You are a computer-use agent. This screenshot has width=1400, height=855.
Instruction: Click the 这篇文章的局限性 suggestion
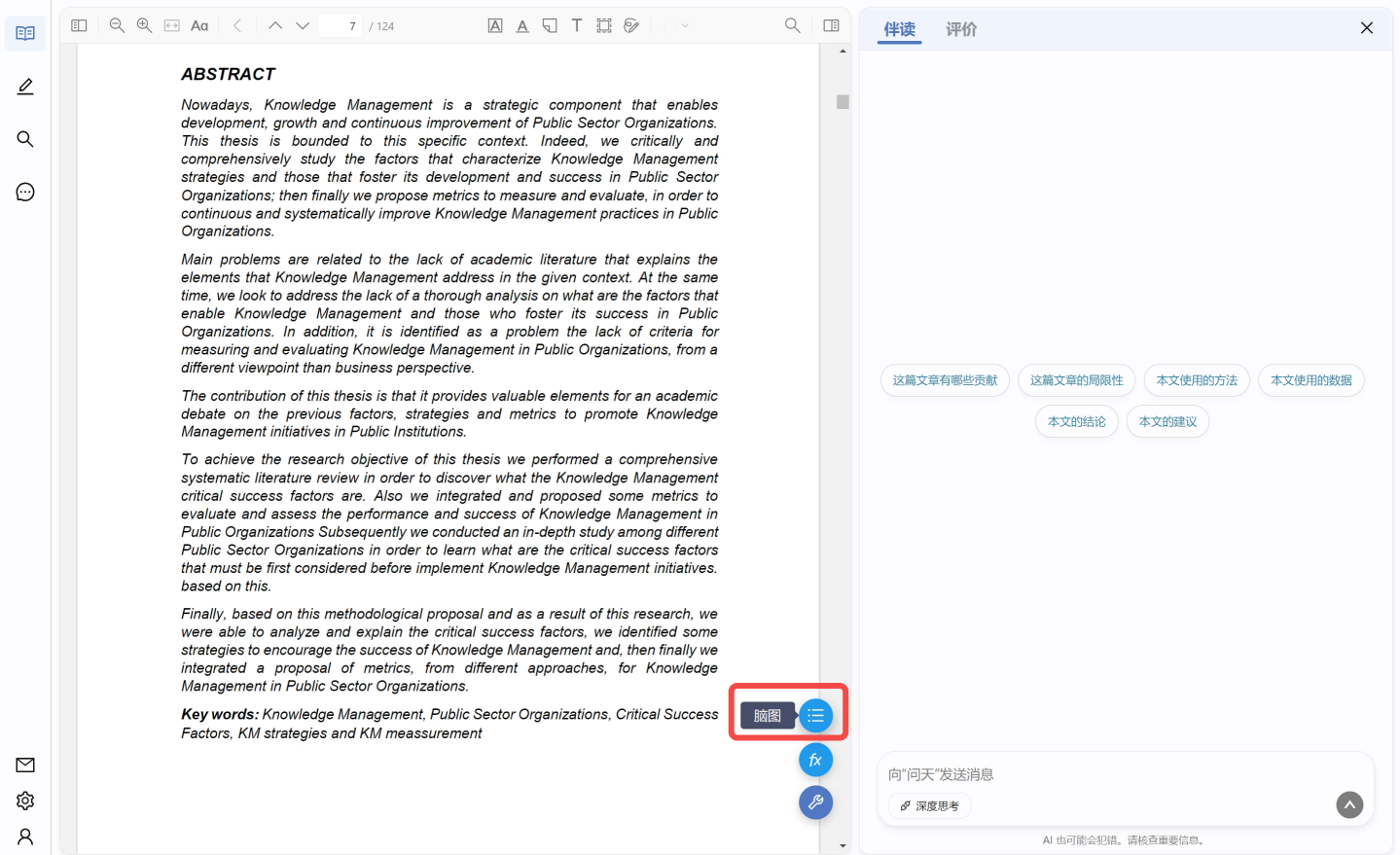[1077, 380]
